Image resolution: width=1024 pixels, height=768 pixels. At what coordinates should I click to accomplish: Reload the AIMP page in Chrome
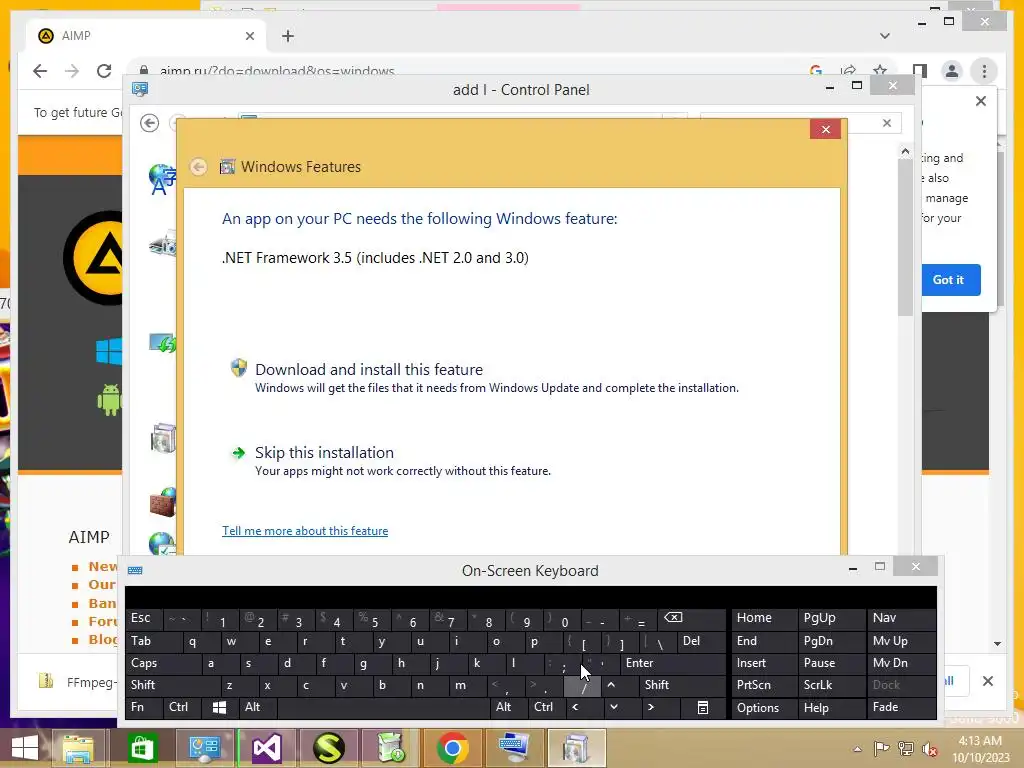pos(104,71)
